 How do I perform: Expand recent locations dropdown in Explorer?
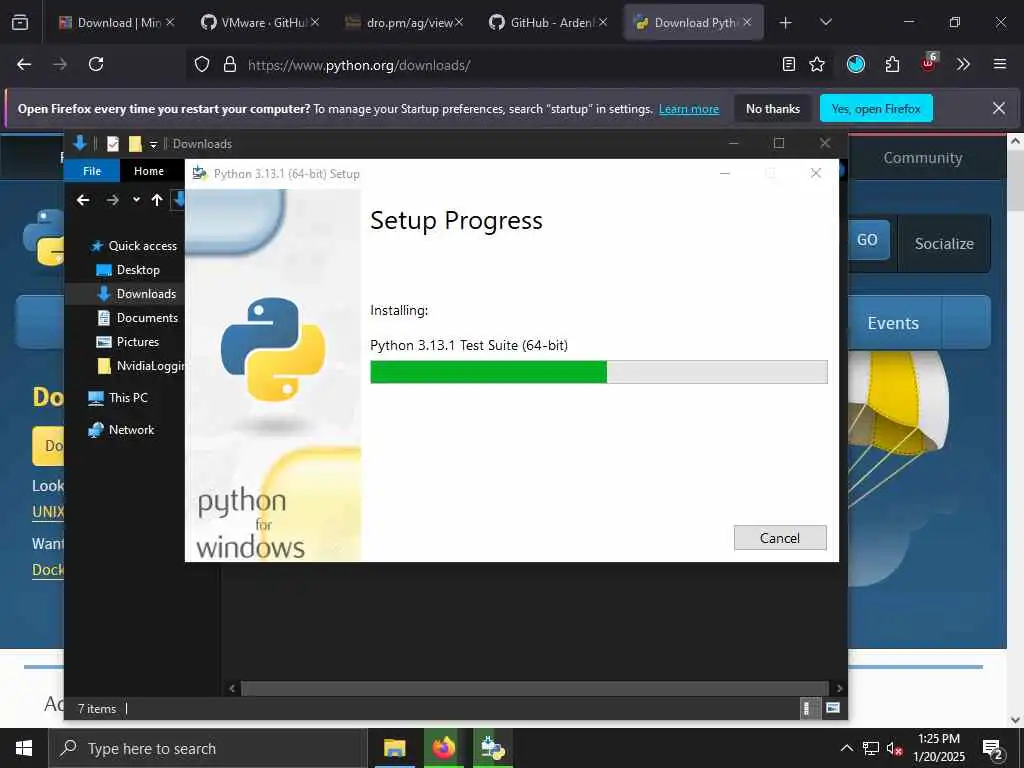pyautogui.click(x=136, y=200)
